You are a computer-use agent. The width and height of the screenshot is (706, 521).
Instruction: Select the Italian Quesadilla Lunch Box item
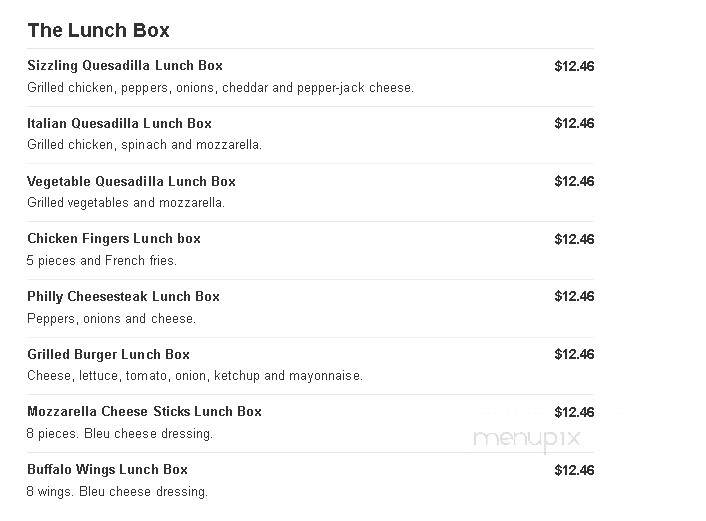(119, 123)
